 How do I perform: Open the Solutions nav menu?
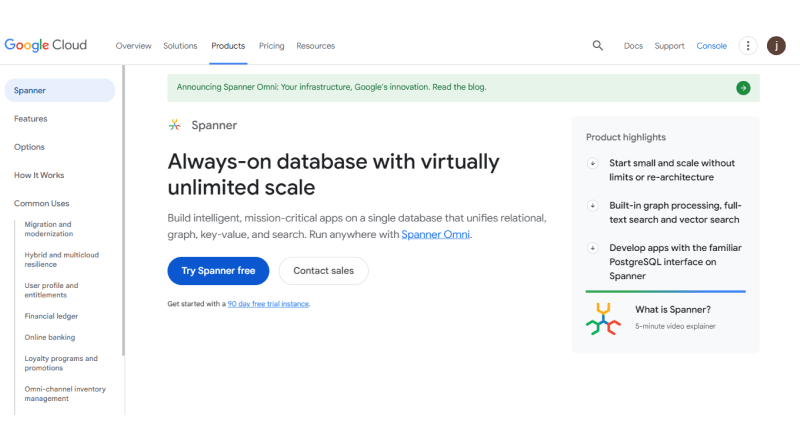[x=180, y=46]
